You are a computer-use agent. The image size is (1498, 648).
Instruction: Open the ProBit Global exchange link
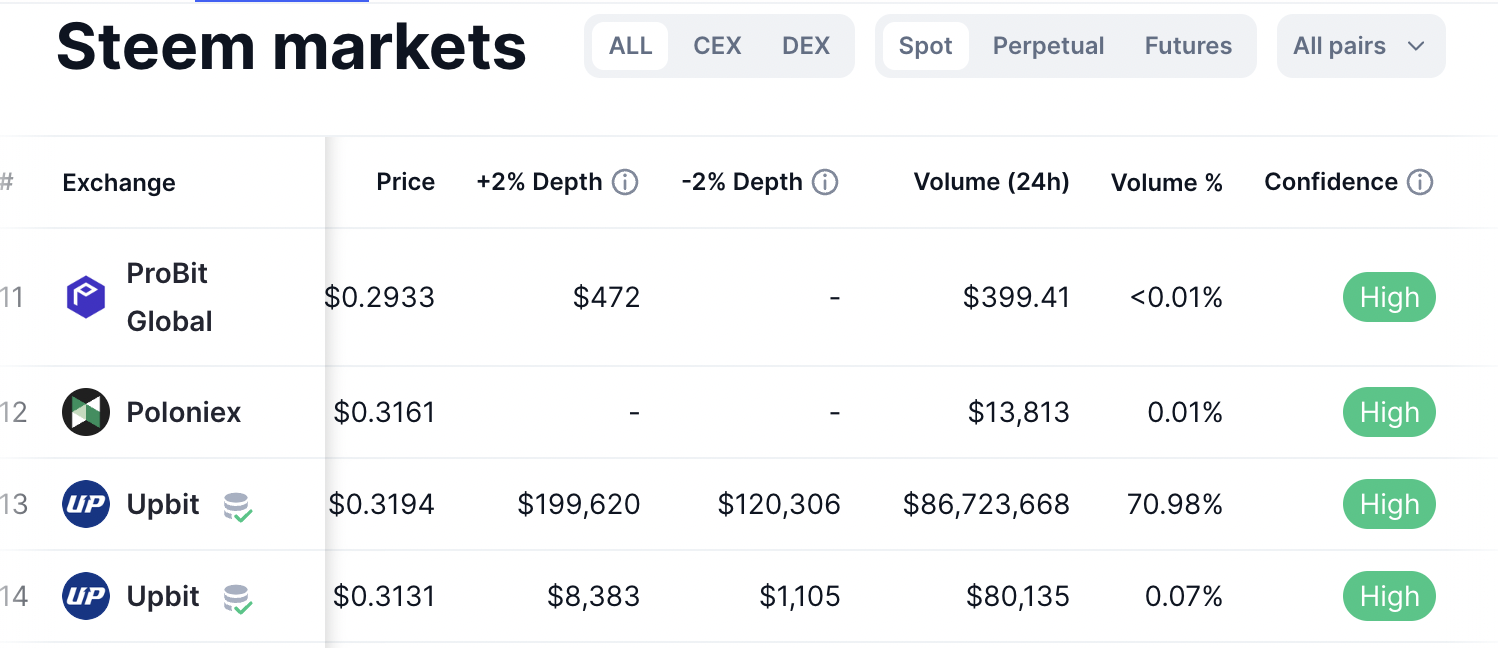pyautogui.click(x=169, y=298)
